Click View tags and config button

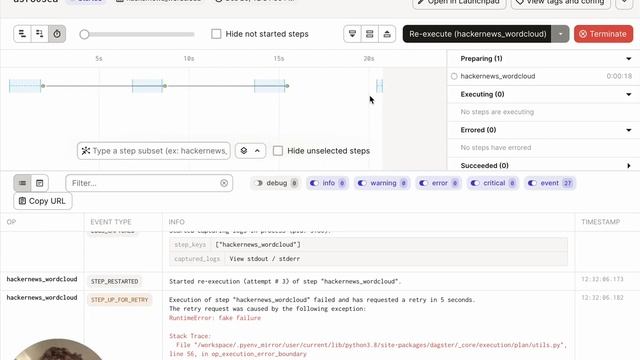point(560,3)
